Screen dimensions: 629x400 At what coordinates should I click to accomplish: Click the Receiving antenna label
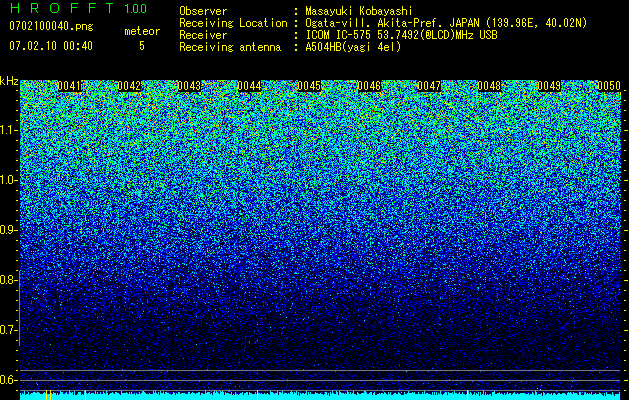pos(230,47)
